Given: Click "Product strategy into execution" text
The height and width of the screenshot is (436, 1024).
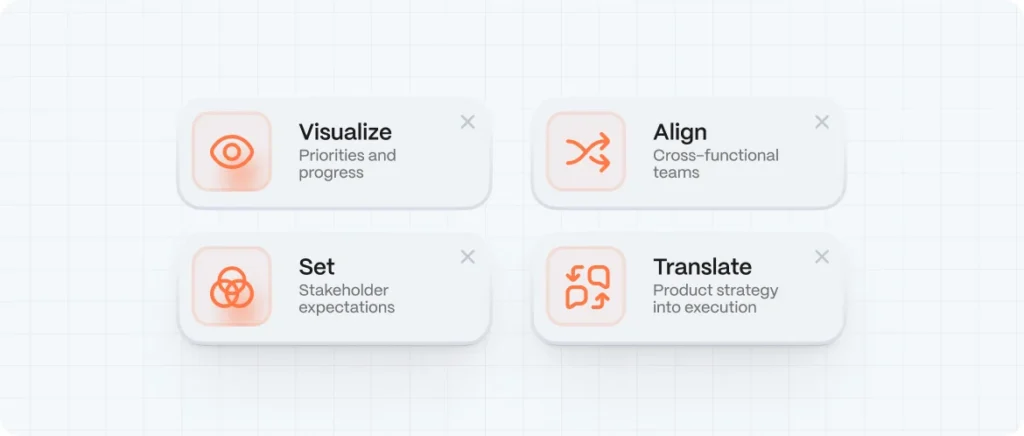Looking at the screenshot, I should point(715,299).
